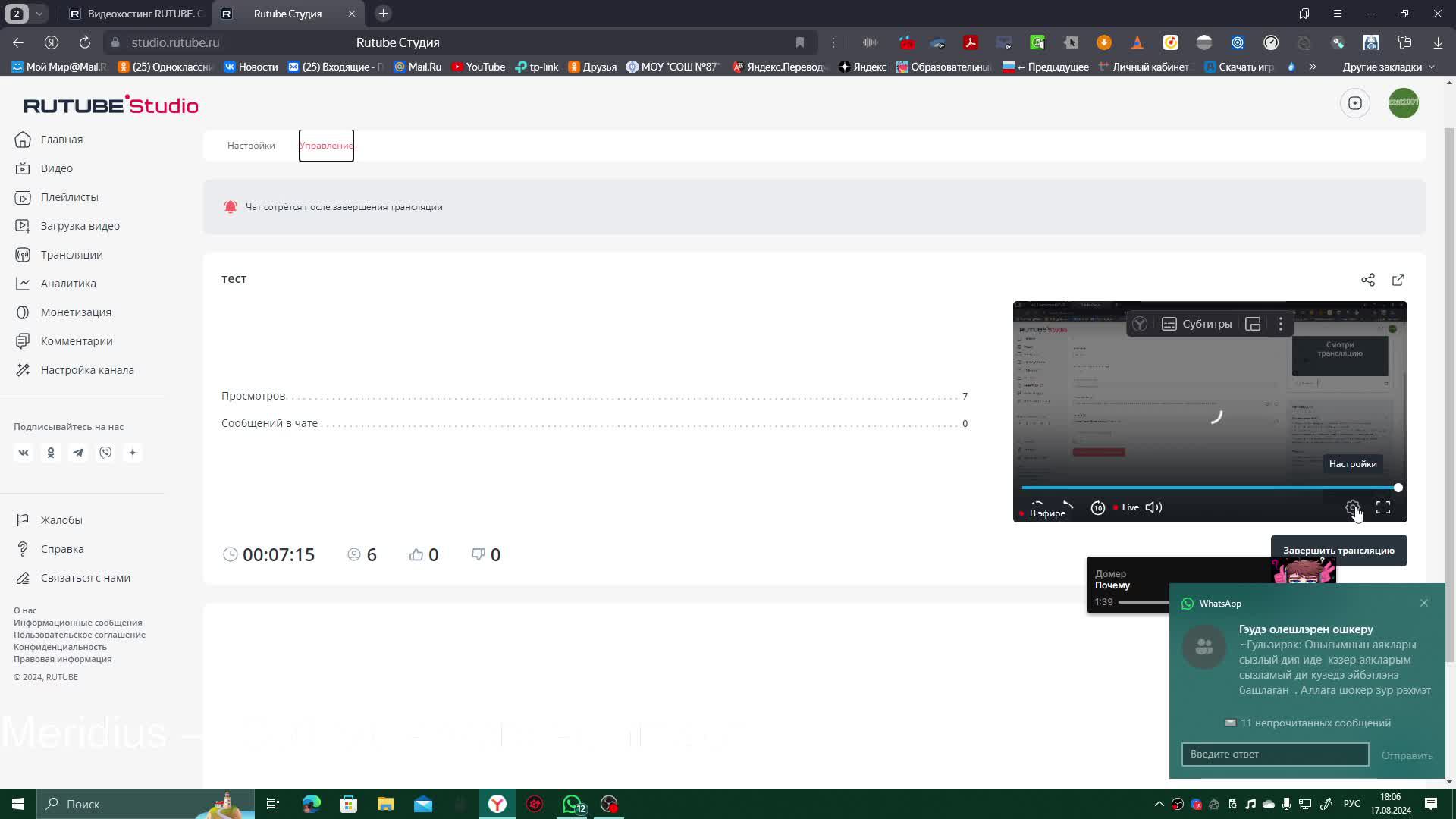Click the WhatsApp reply input field
1456x819 pixels.
1275,754
